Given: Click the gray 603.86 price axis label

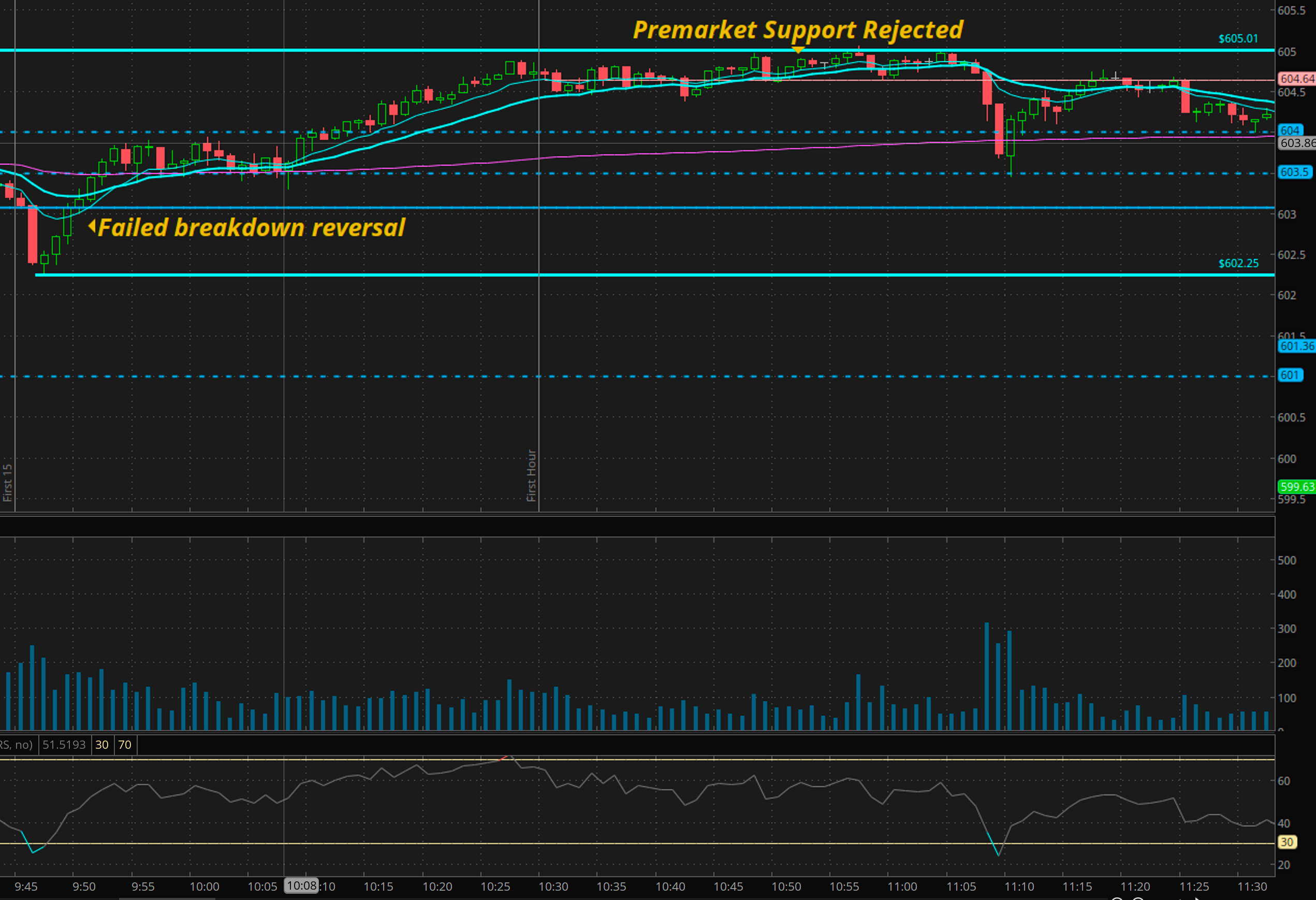Looking at the screenshot, I should pyautogui.click(x=1297, y=143).
